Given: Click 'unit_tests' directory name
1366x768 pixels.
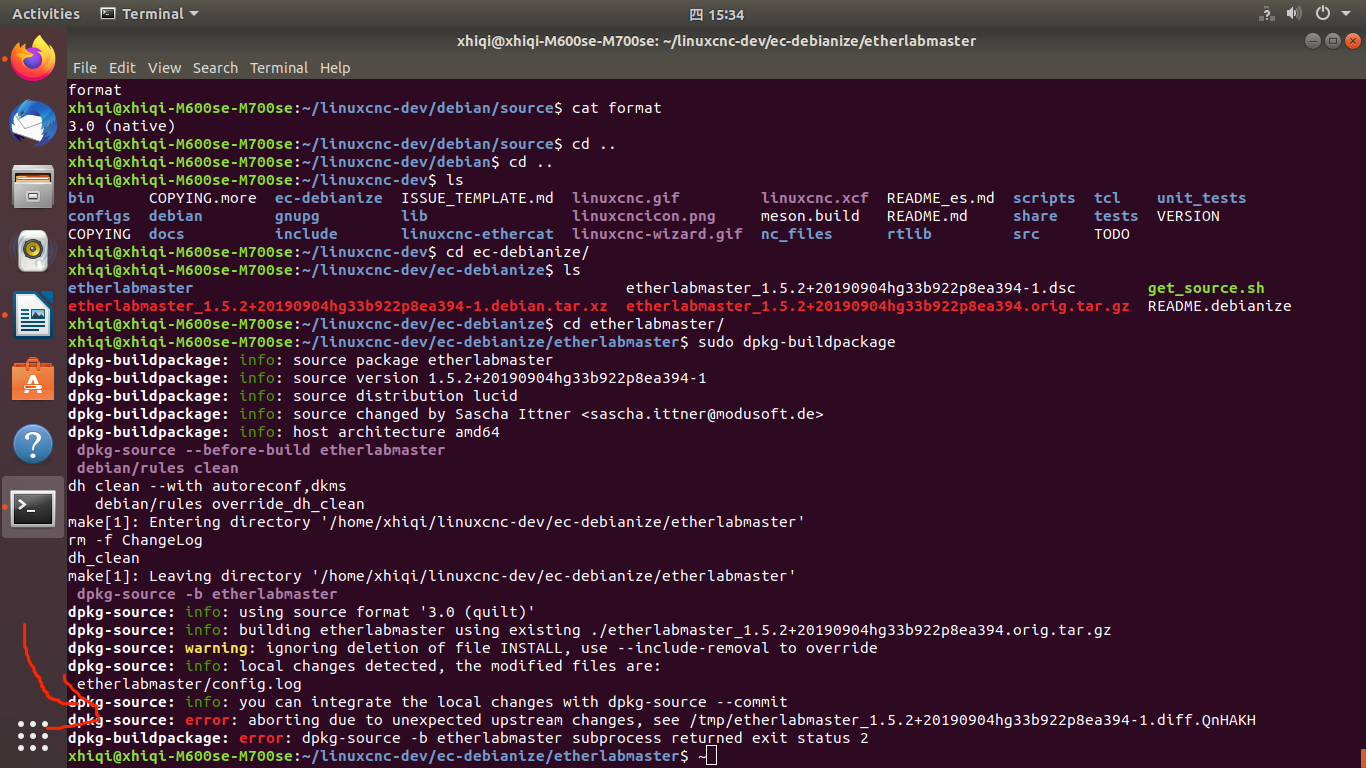Looking at the screenshot, I should point(1201,198).
